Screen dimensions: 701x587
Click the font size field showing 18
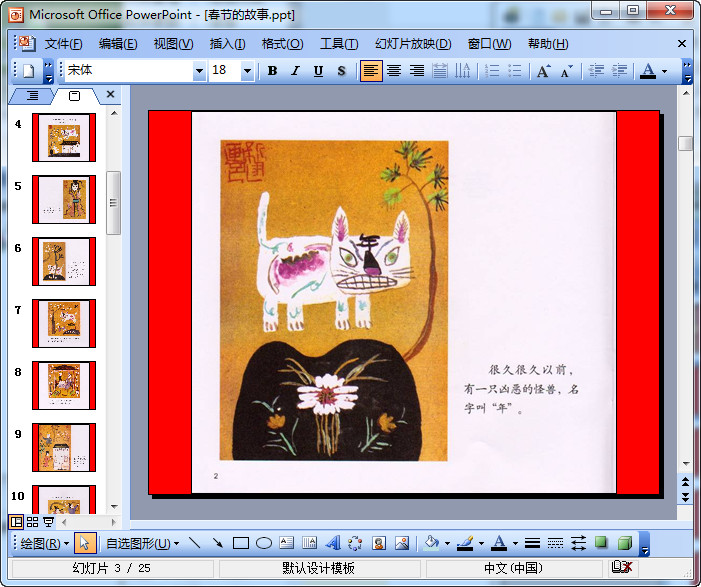tap(225, 71)
